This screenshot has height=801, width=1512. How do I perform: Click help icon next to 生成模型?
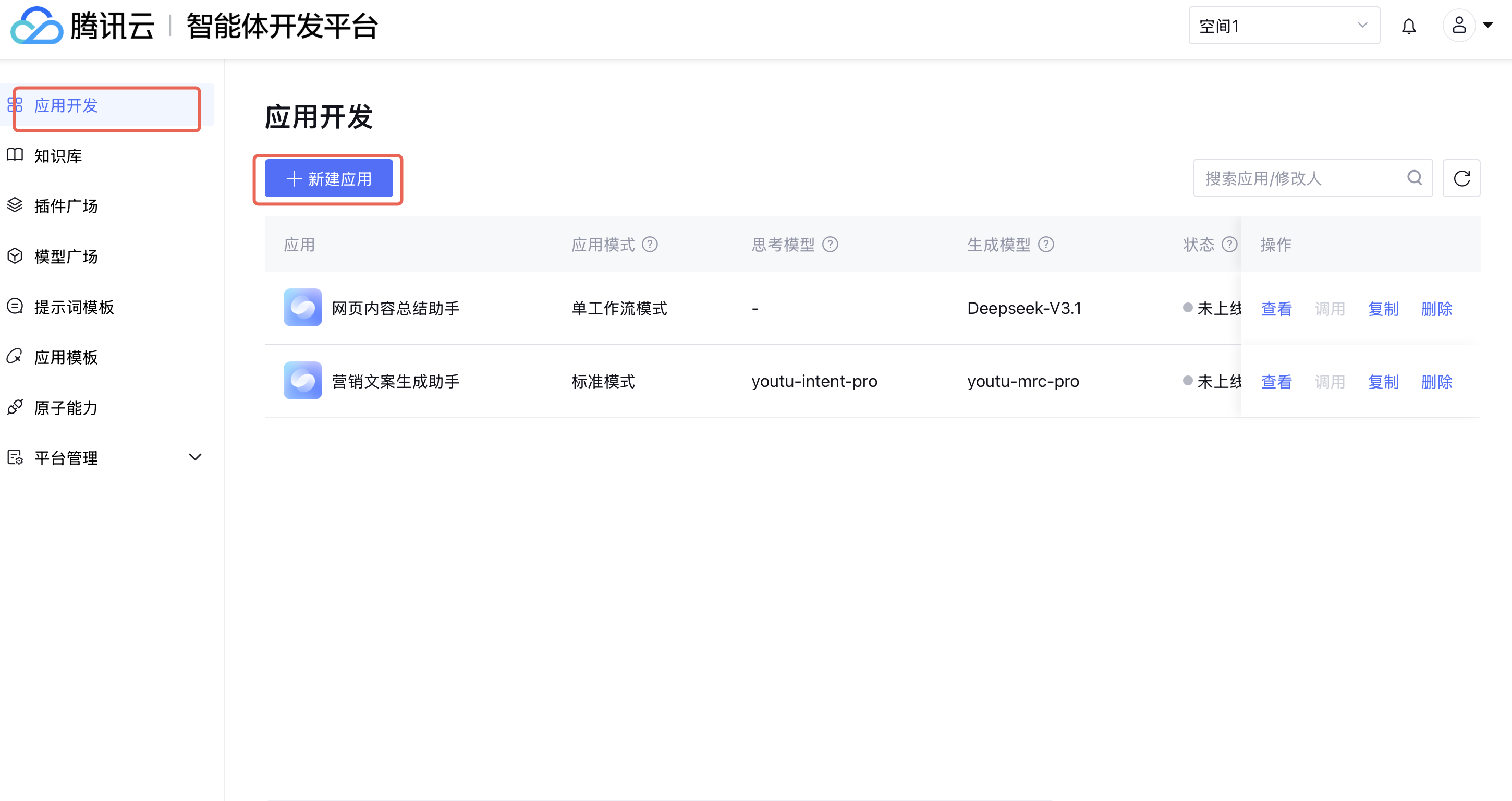click(1046, 244)
